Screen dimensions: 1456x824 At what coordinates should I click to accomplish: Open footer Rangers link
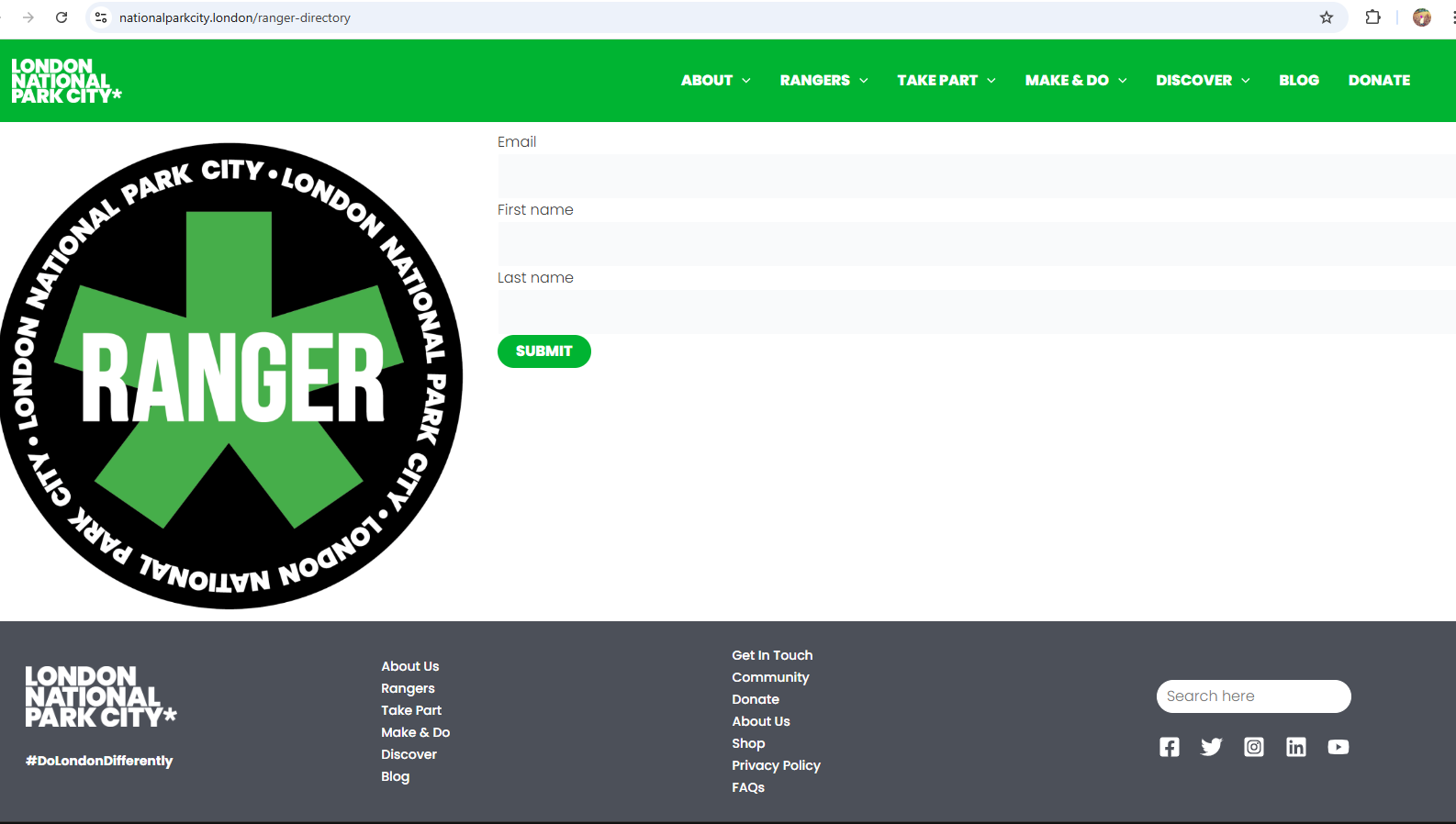coord(409,688)
